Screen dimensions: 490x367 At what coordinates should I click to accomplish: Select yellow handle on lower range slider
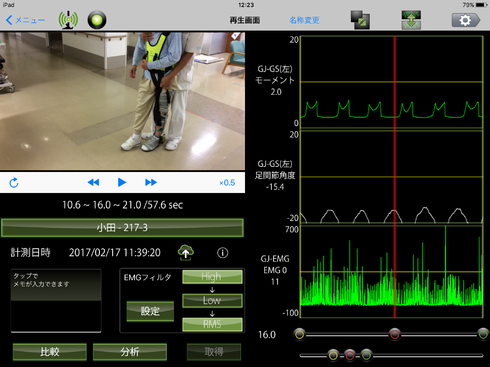333,355
